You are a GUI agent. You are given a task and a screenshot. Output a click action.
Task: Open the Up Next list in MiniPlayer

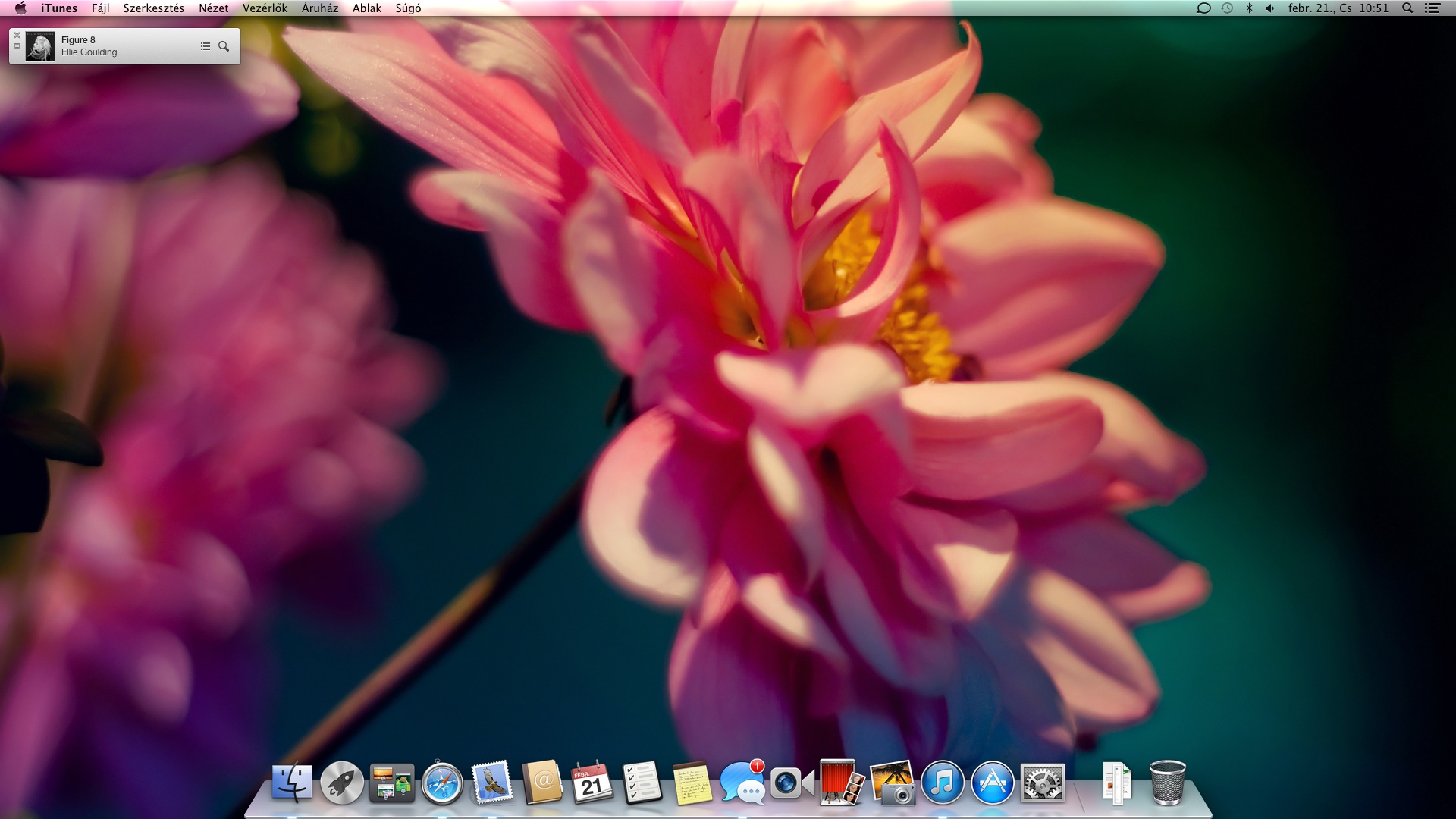point(205,46)
